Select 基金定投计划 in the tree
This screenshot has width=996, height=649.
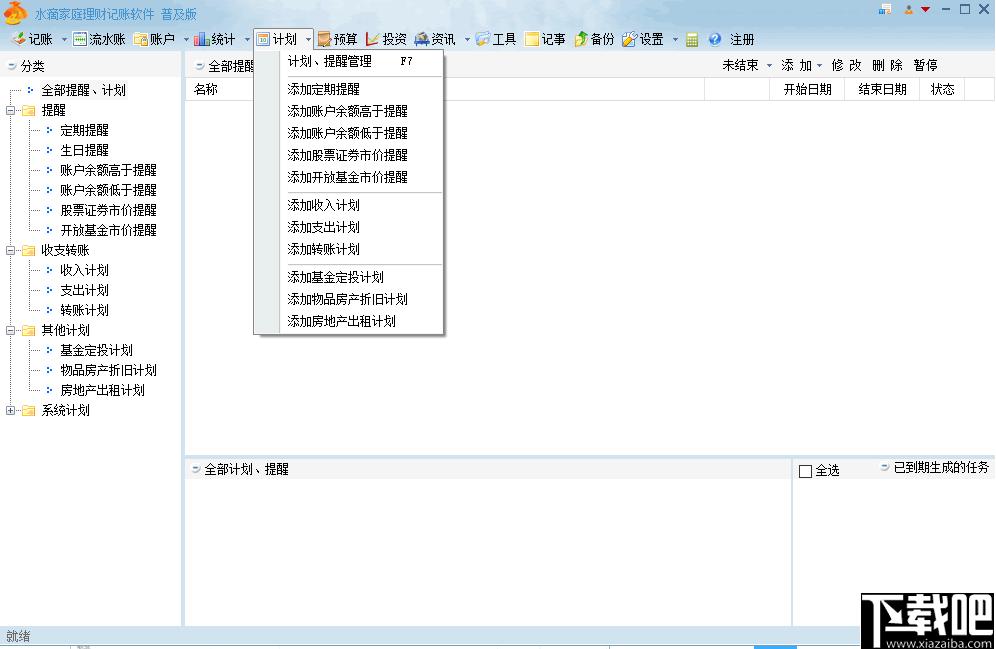coord(97,351)
